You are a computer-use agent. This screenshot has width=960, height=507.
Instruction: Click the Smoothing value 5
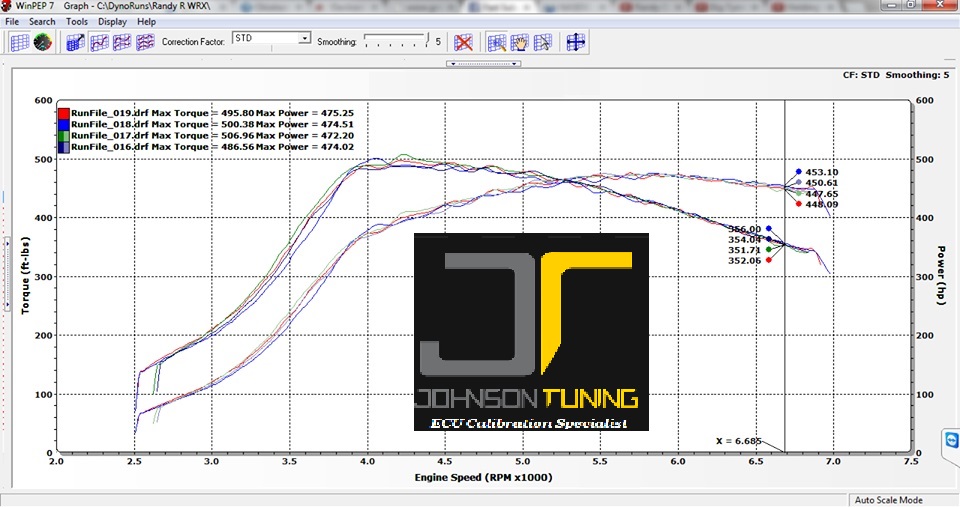[x=438, y=42]
